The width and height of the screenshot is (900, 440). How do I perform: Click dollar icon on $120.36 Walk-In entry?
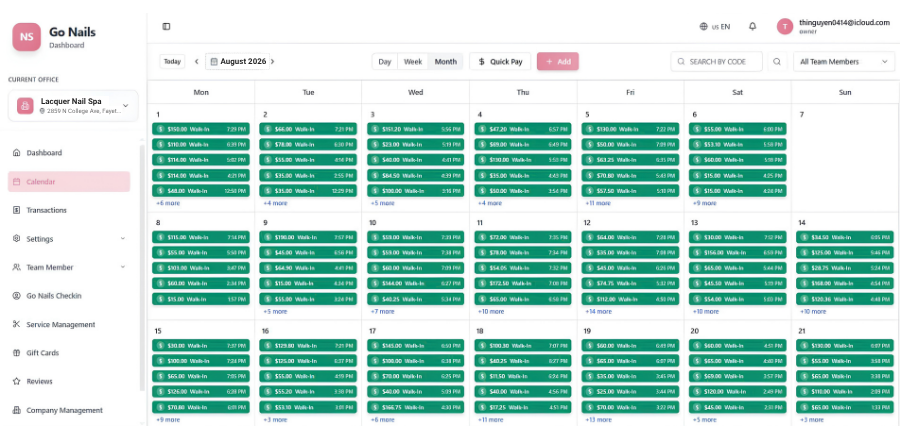pos(804,299)
